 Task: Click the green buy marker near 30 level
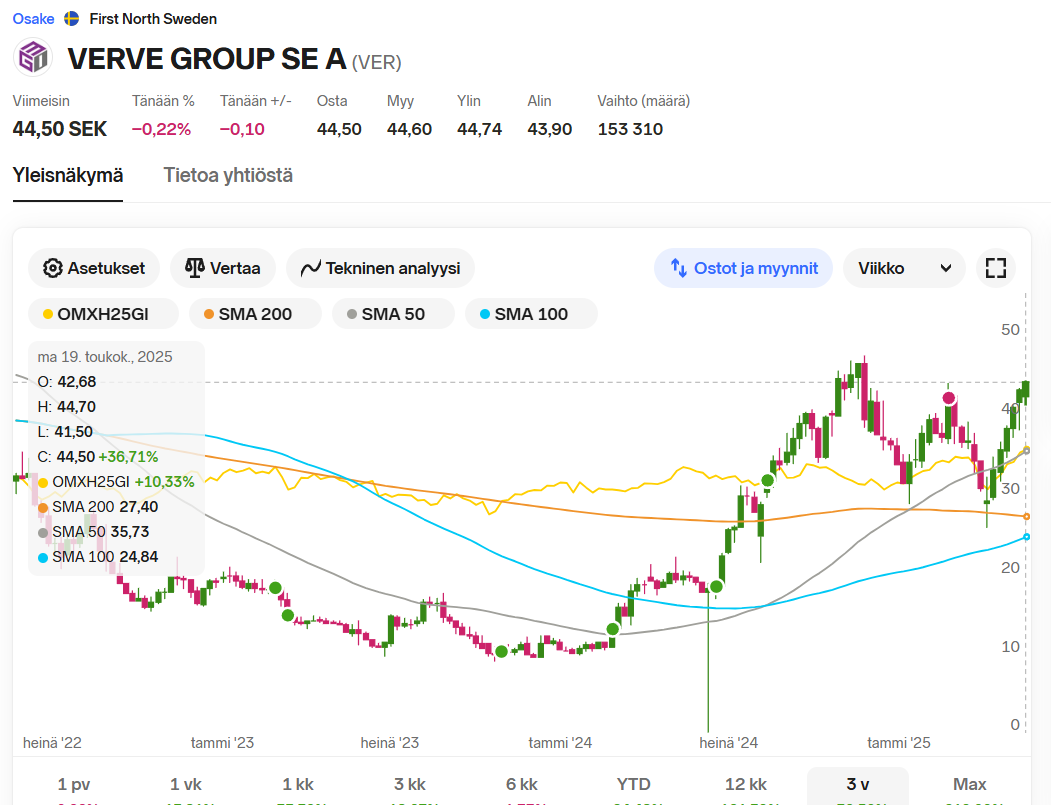[x=767, y=481]
